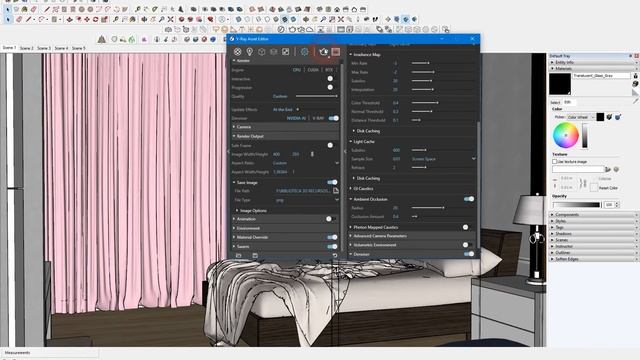Viewport: 640px width, 360px height.
Task: Pick a hue on the color wheel
Action: (566, 135)
